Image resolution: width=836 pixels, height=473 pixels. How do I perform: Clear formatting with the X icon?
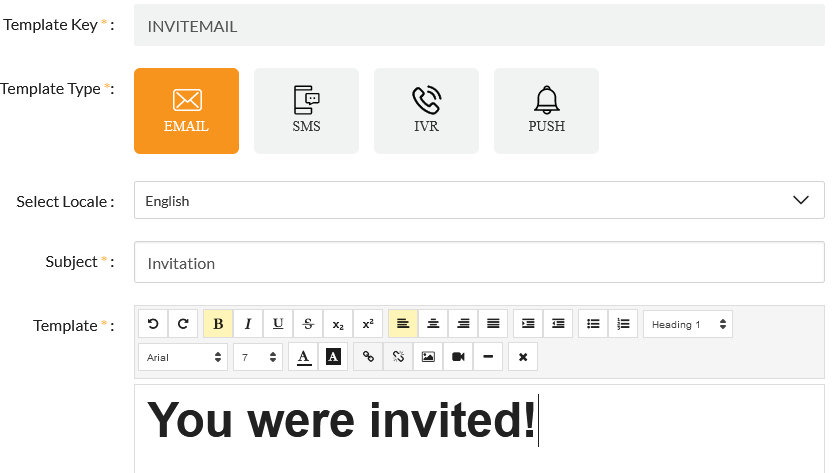click(523, 357)
